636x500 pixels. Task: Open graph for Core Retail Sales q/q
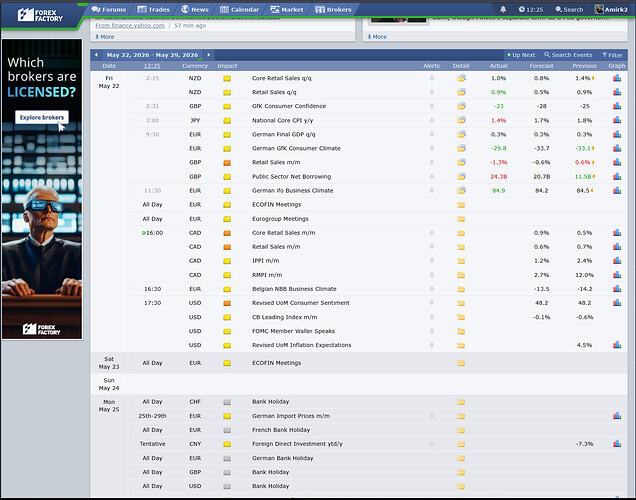tap(617, 78)
